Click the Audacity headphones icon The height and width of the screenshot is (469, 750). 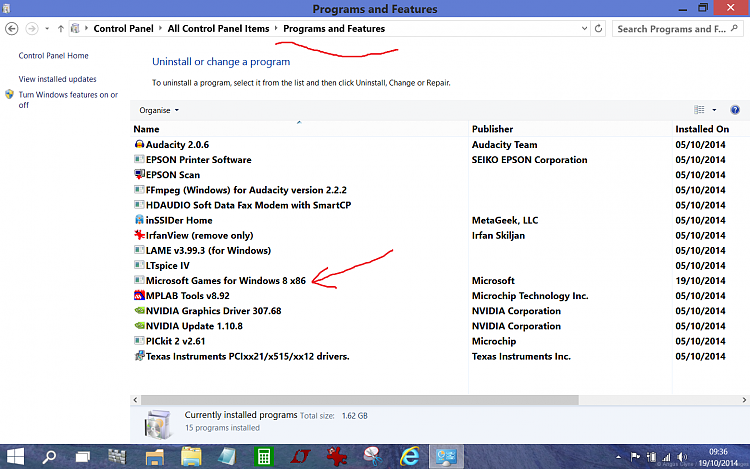tap(139, 144)
